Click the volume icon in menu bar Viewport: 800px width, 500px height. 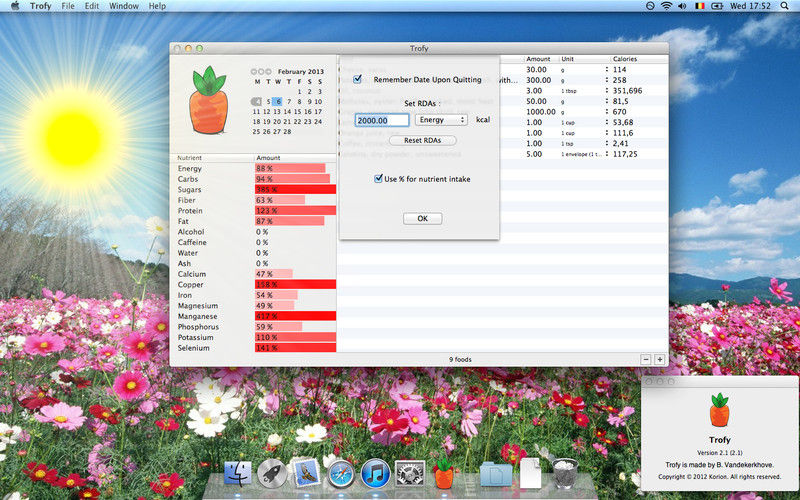pos(683,6)
